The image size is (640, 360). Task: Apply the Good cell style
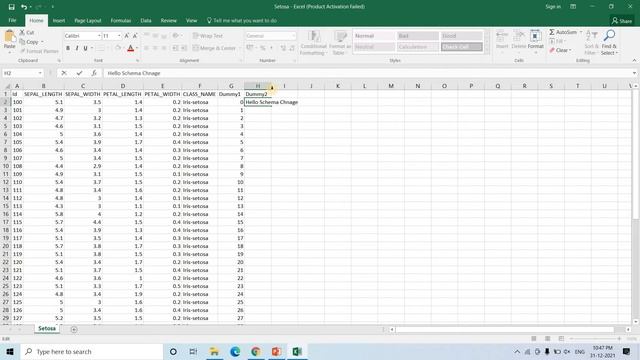pyautogui.click(x=461, y=36)
